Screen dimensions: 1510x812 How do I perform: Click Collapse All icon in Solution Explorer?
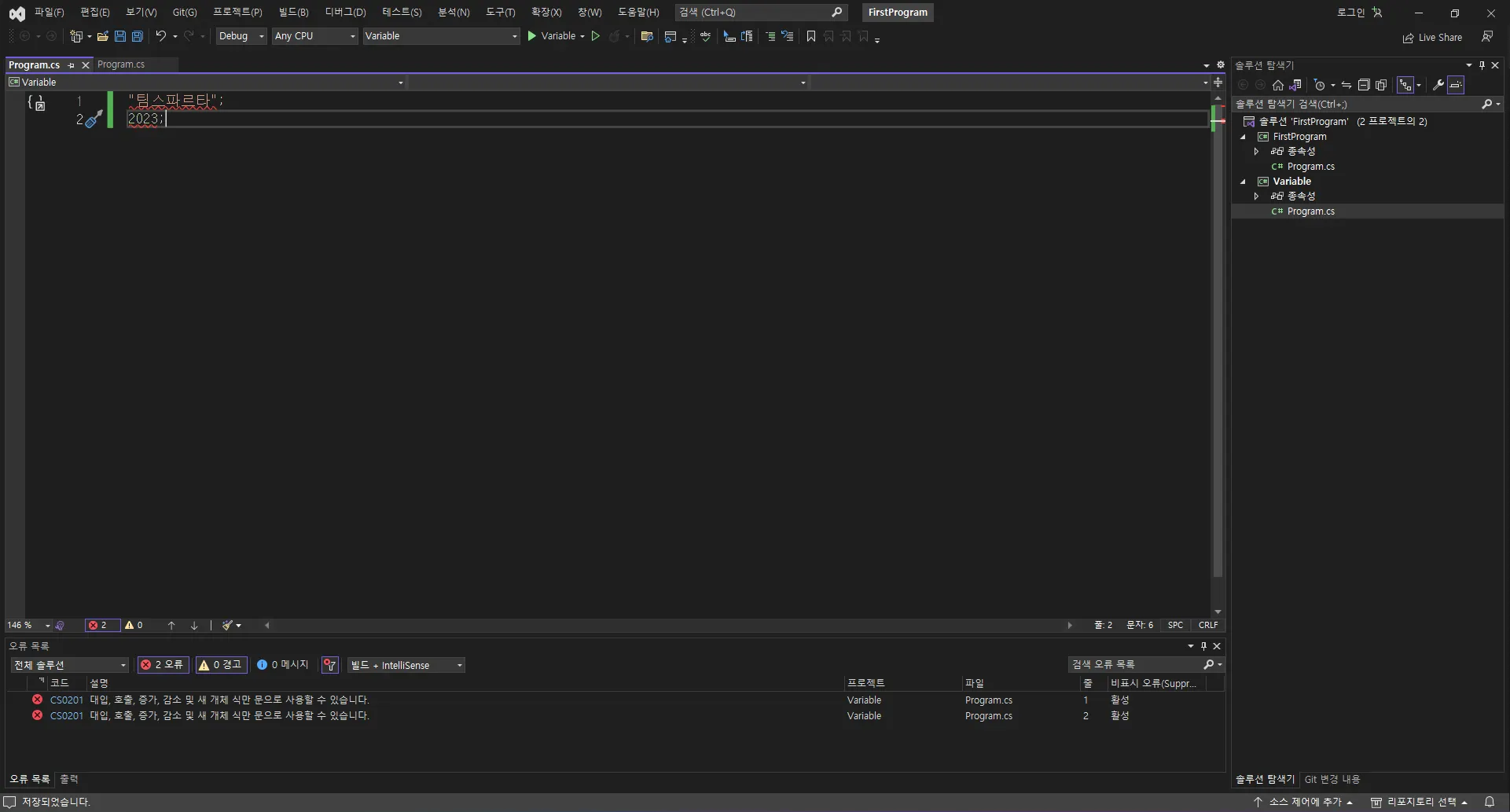1364,85
